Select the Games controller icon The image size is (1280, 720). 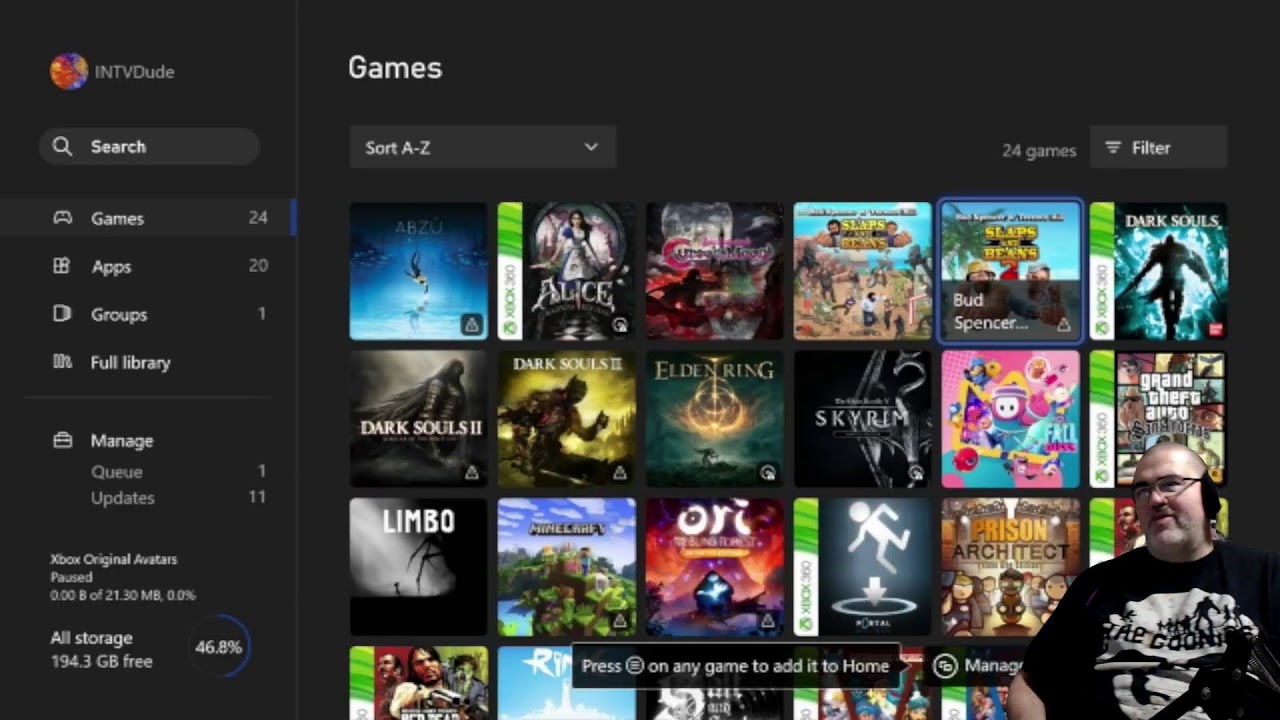tap(62, 218)
